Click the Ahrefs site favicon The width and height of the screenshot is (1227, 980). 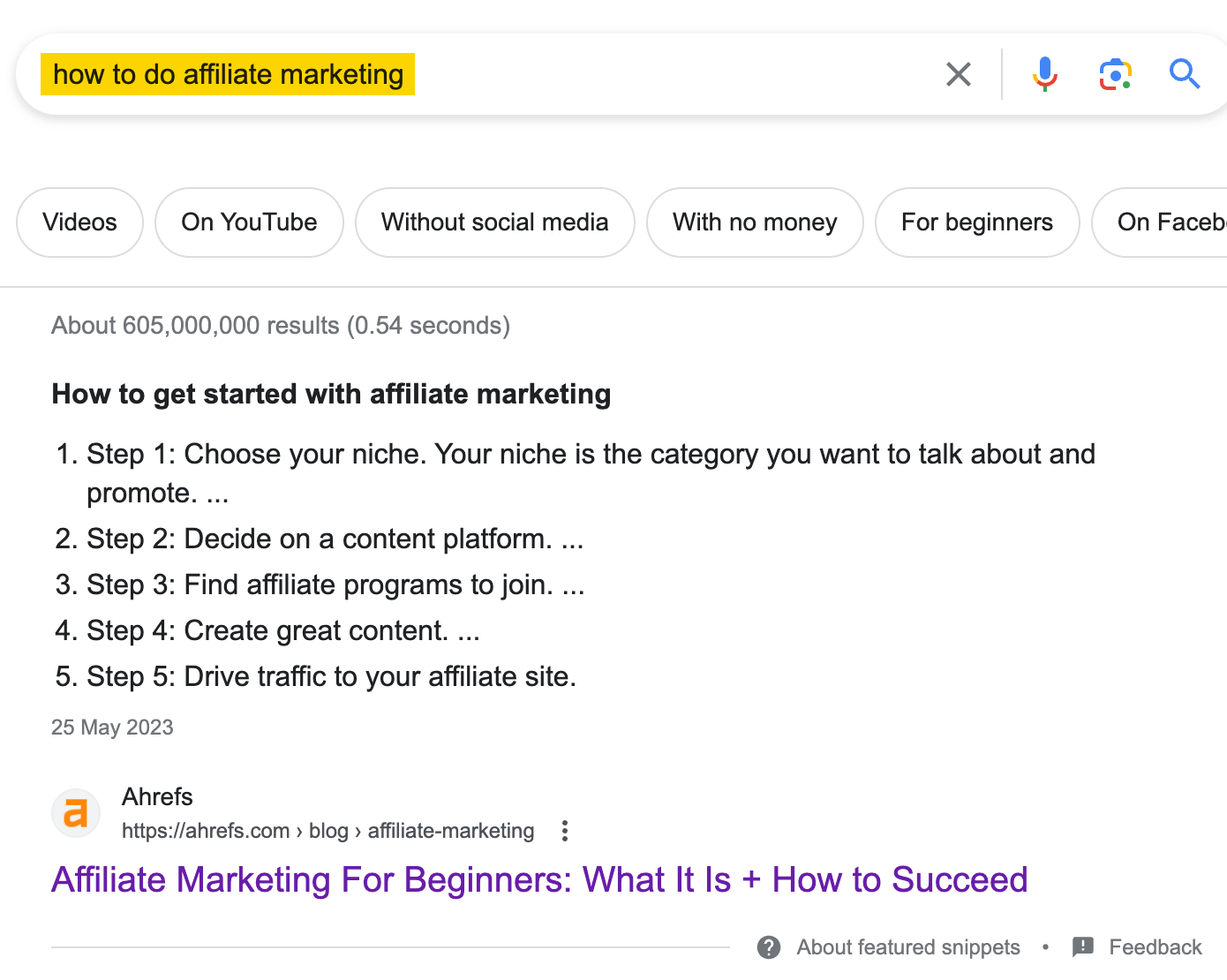pos(76,812)
